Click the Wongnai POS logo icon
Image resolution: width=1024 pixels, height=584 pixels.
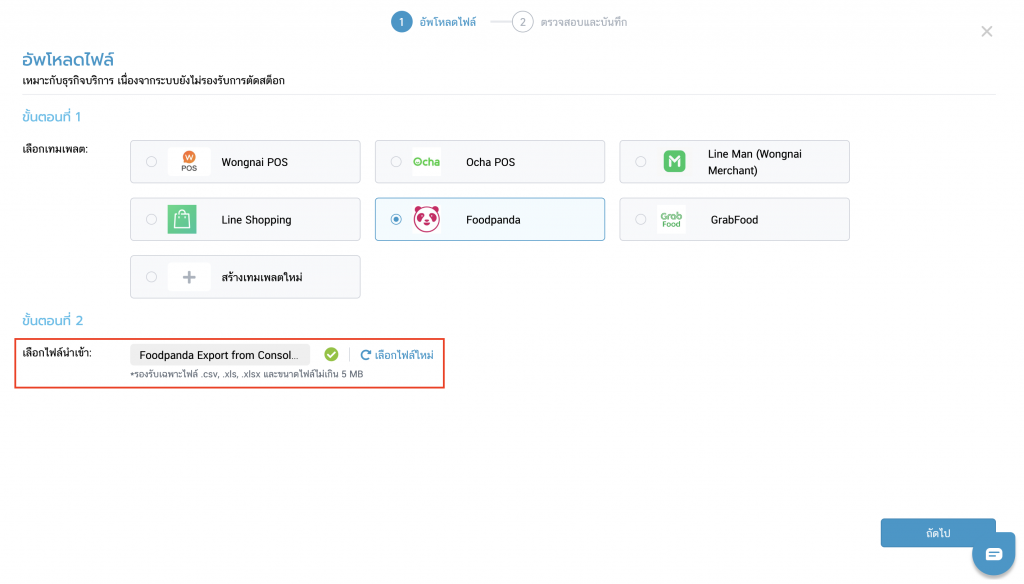coord(189,161)
